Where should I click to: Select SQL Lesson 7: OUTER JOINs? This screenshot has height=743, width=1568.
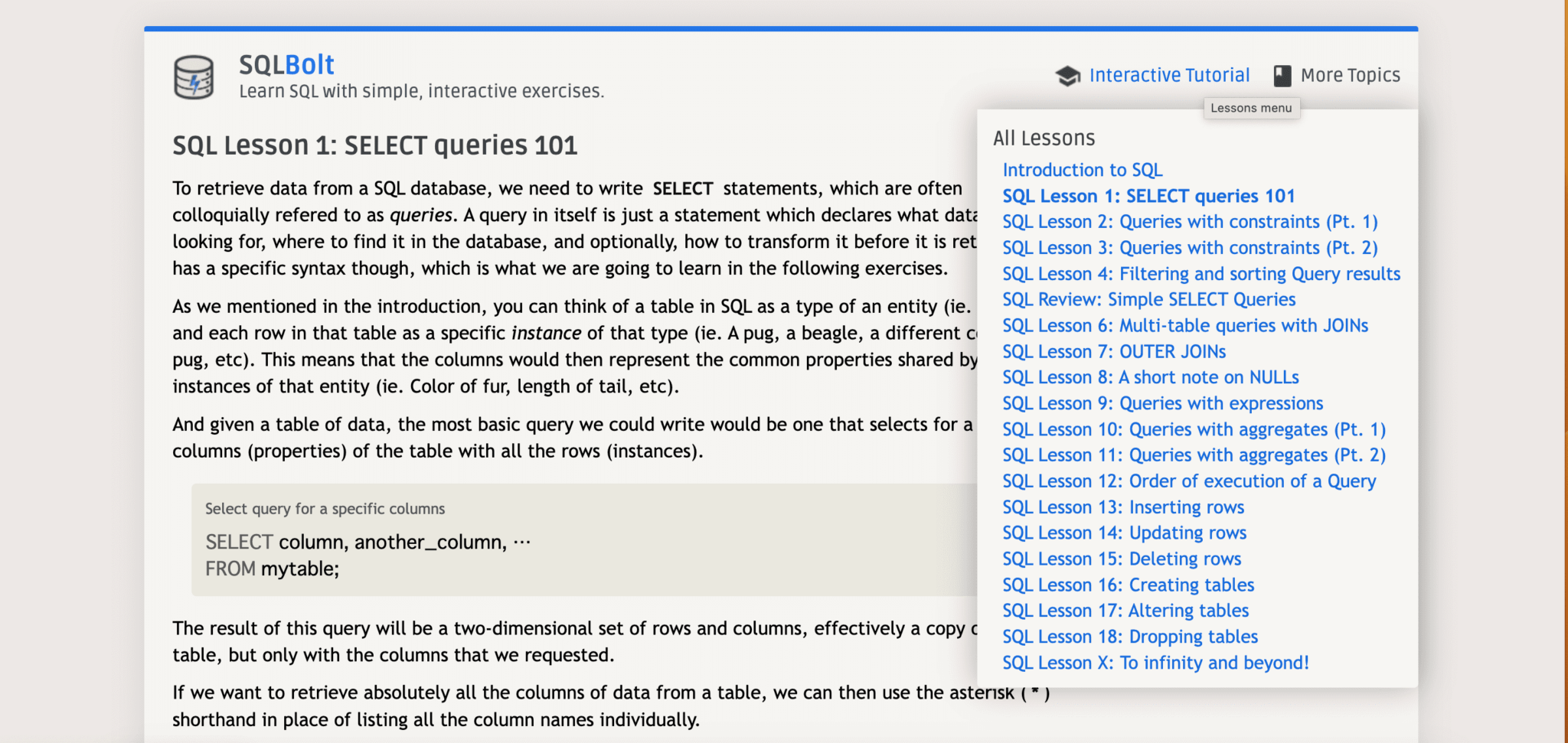[x=1114, y=351]
